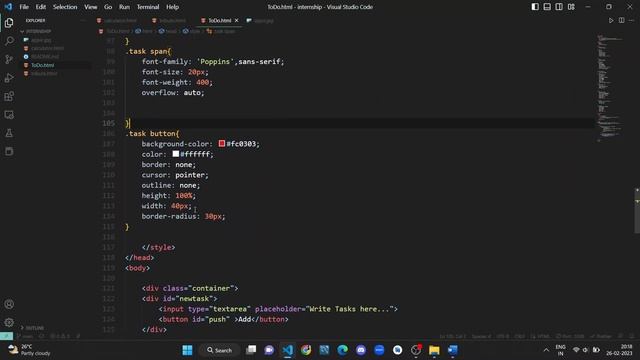Toggle the bottom Panel layout button
The width and height of the screenshot is (640, 360).
coord(547,7)
